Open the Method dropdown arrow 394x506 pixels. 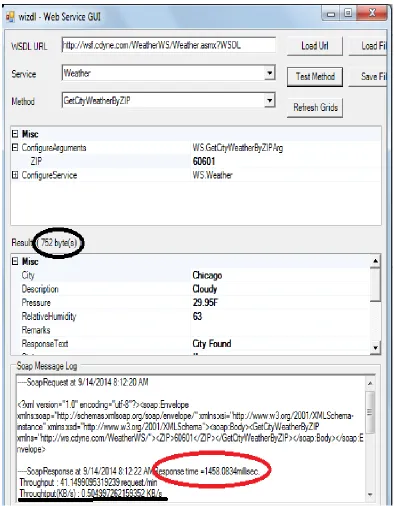coord(270,100)
